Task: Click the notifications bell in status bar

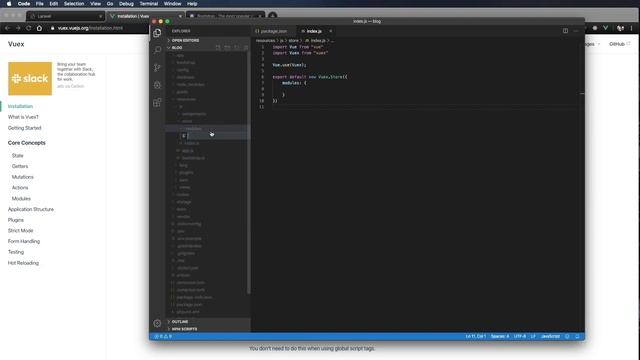Action: point(577,337)
